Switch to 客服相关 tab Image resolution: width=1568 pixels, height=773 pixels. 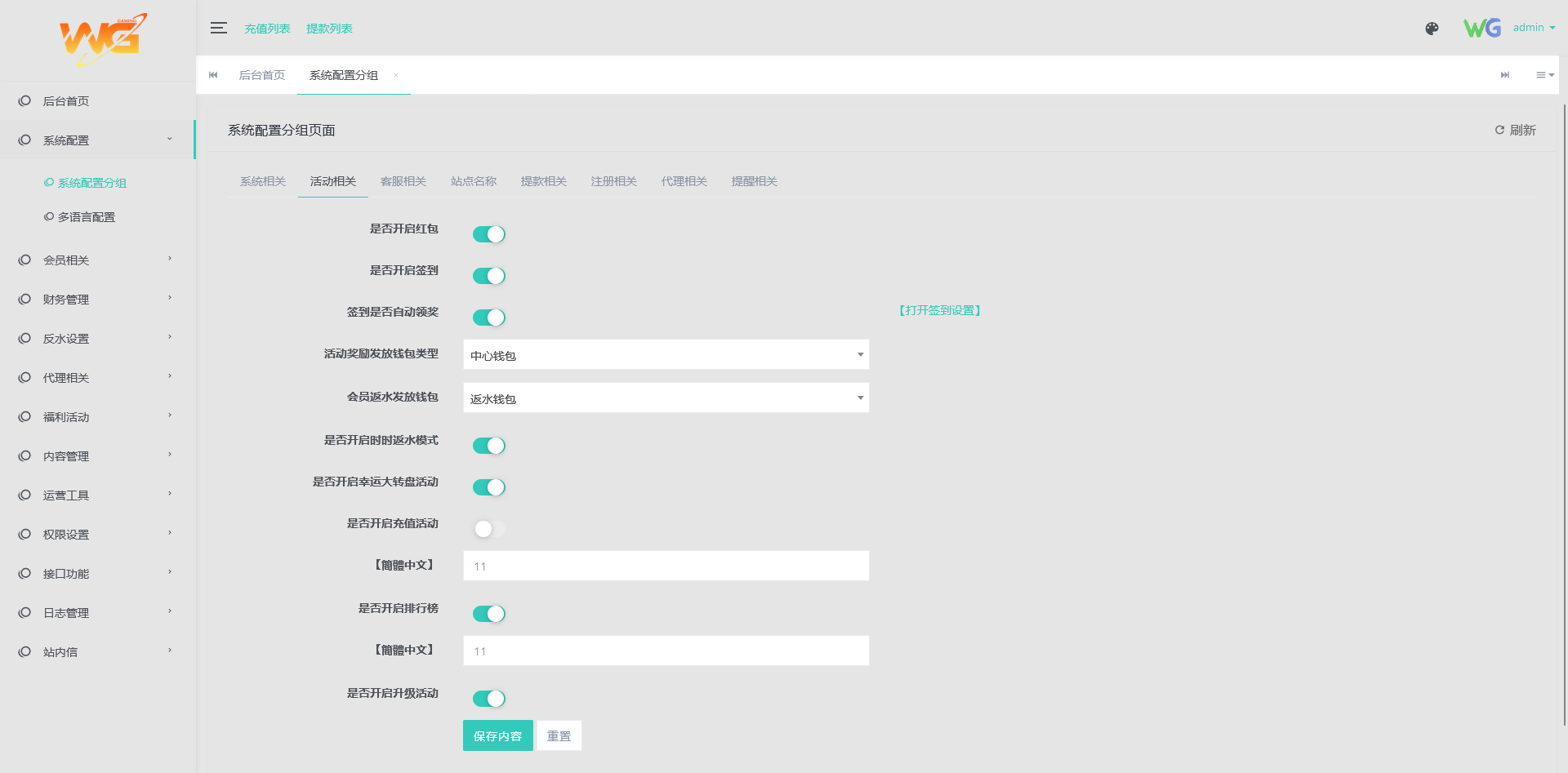click(403, 181)
